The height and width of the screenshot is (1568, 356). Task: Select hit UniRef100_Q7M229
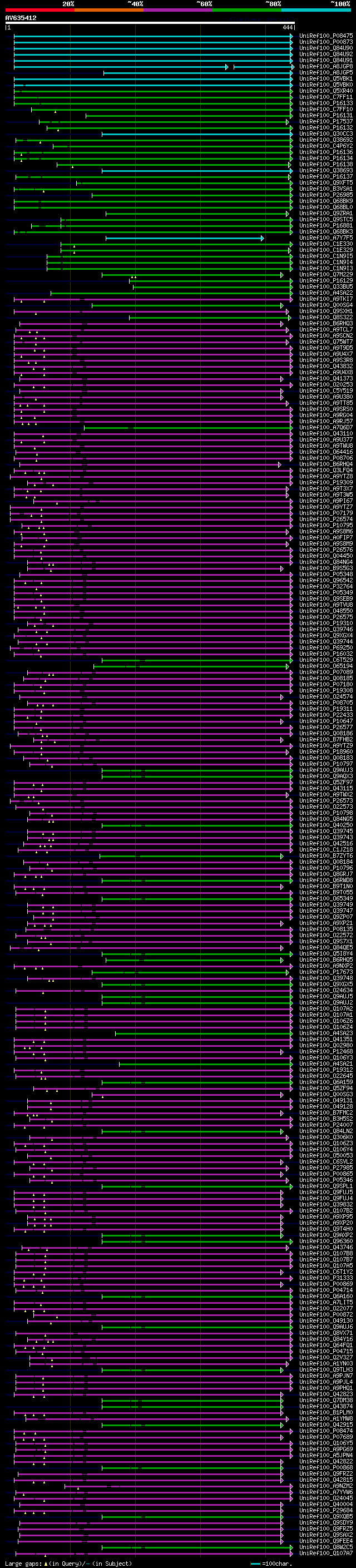point(326,275)
